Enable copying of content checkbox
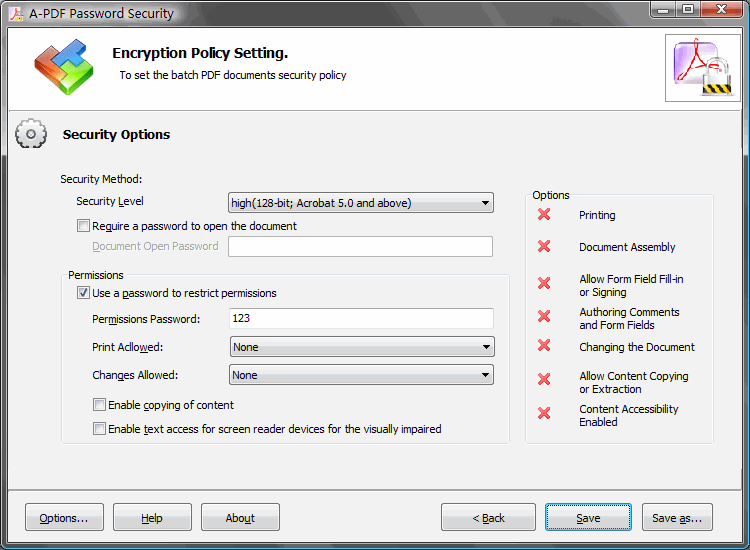This screenshot has width=750, height=550. [99, 405]
